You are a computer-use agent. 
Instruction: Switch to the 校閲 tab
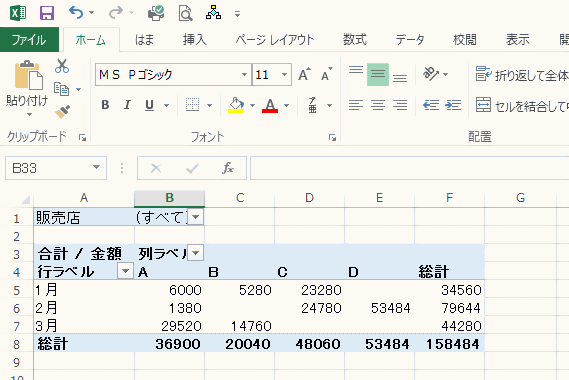point(465,39)
